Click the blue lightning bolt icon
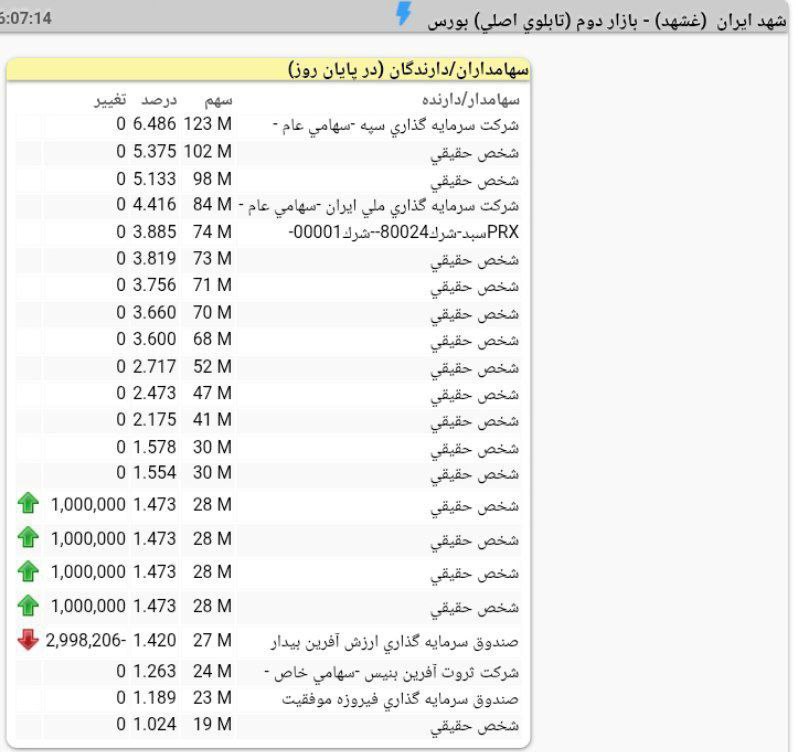 click(x=404, y=15)
